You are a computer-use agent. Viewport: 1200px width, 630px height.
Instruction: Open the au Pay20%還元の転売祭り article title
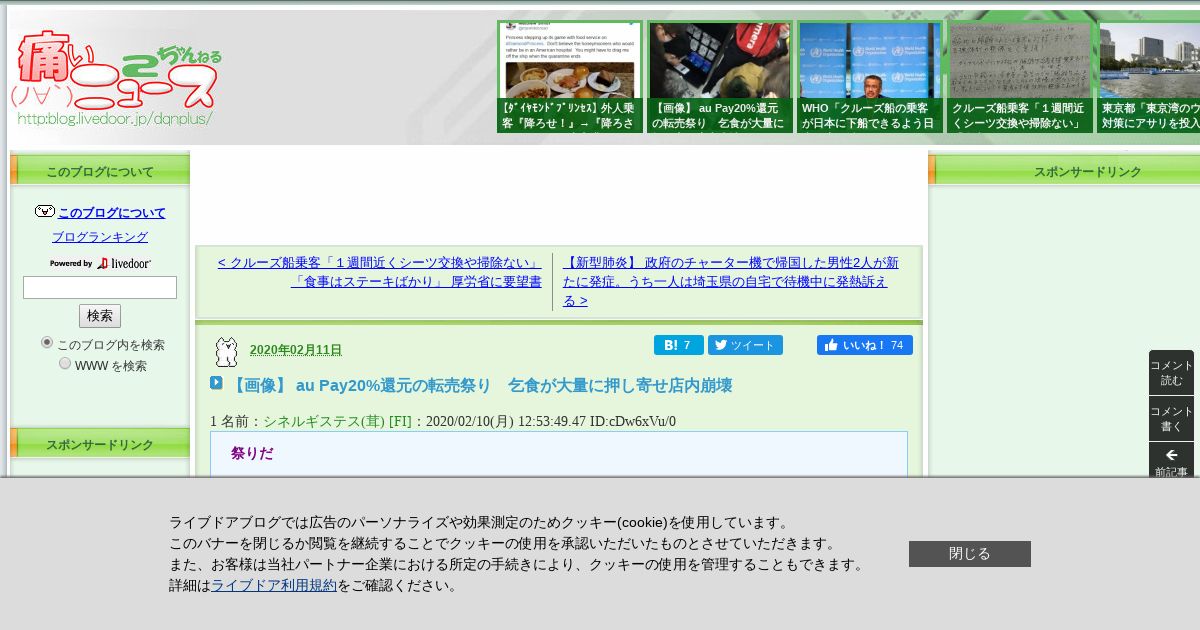click(x=480, y=385)
